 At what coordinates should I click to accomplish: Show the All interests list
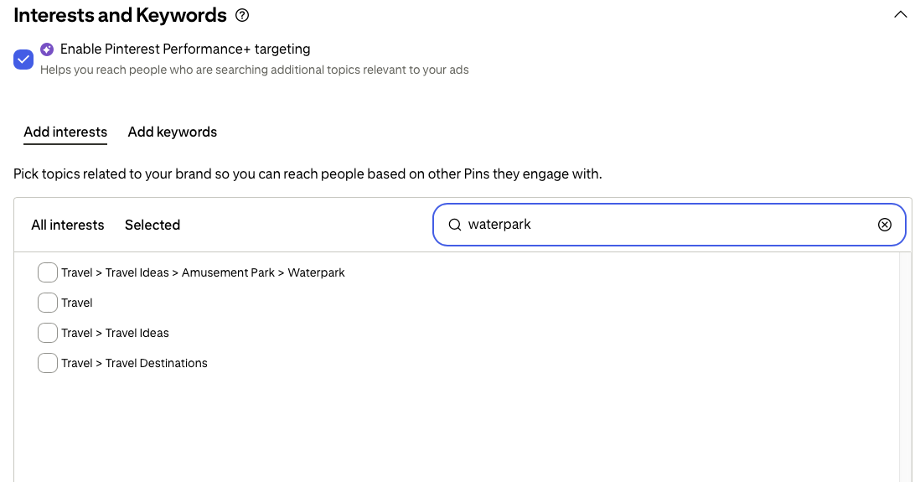(x=67, y=225)
